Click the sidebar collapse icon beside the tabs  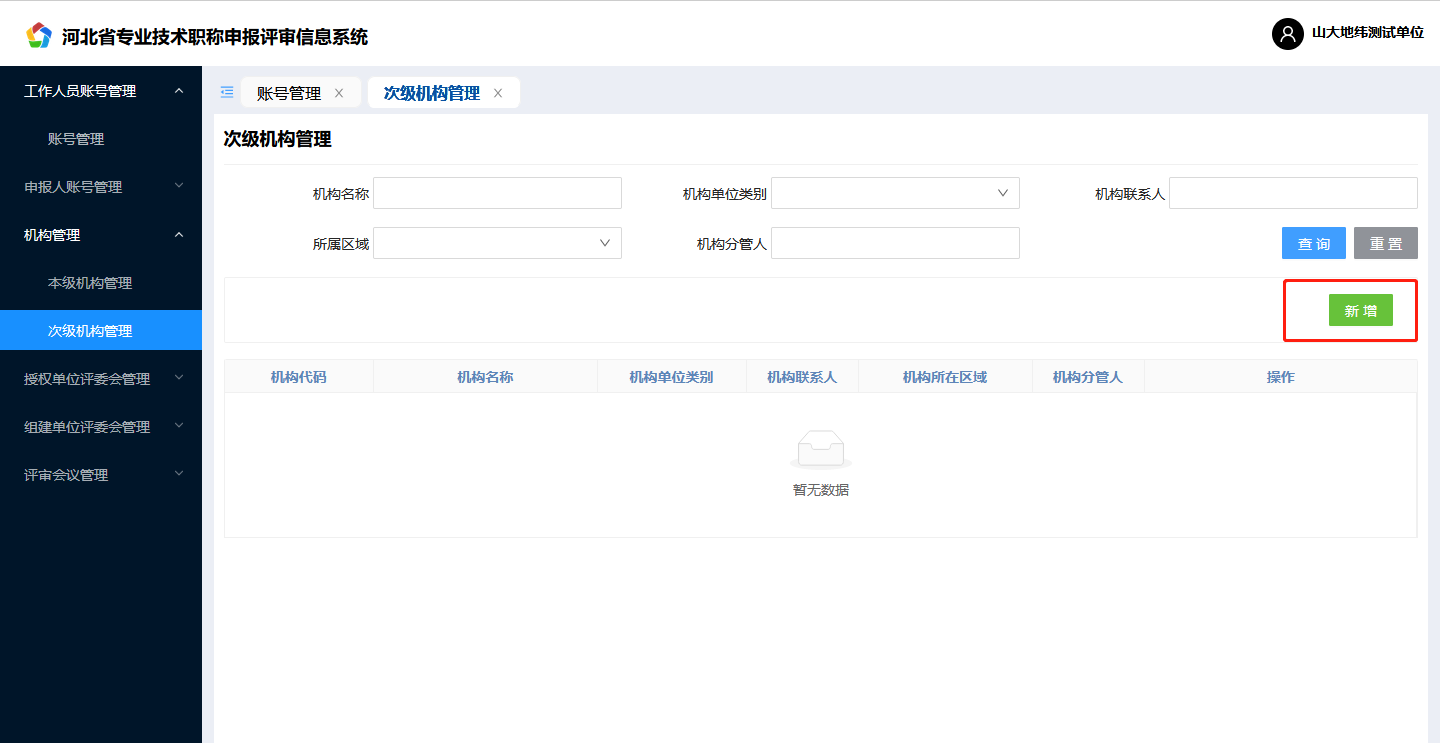point(226,92)
